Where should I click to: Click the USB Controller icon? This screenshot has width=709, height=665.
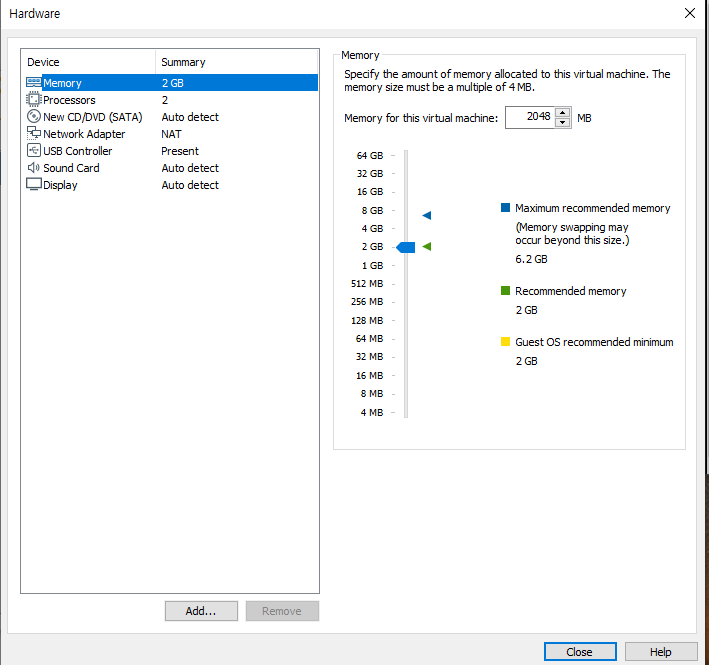(x=34, y=151)
